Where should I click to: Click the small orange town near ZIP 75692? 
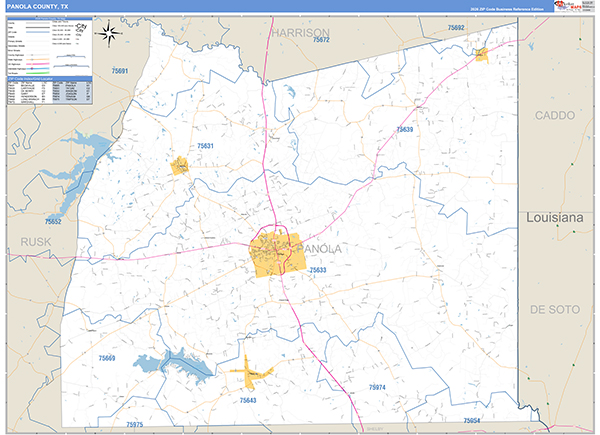(x=481, y=53)
